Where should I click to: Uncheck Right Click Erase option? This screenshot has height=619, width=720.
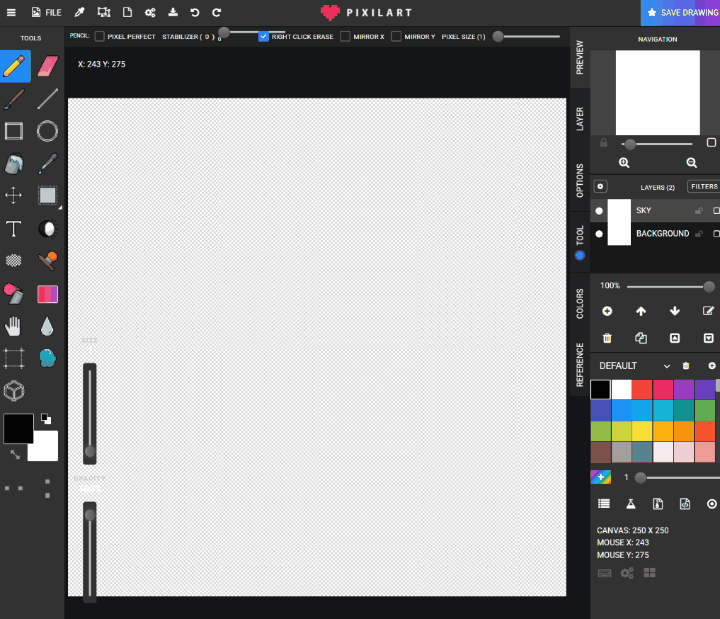tap(263, 36)
